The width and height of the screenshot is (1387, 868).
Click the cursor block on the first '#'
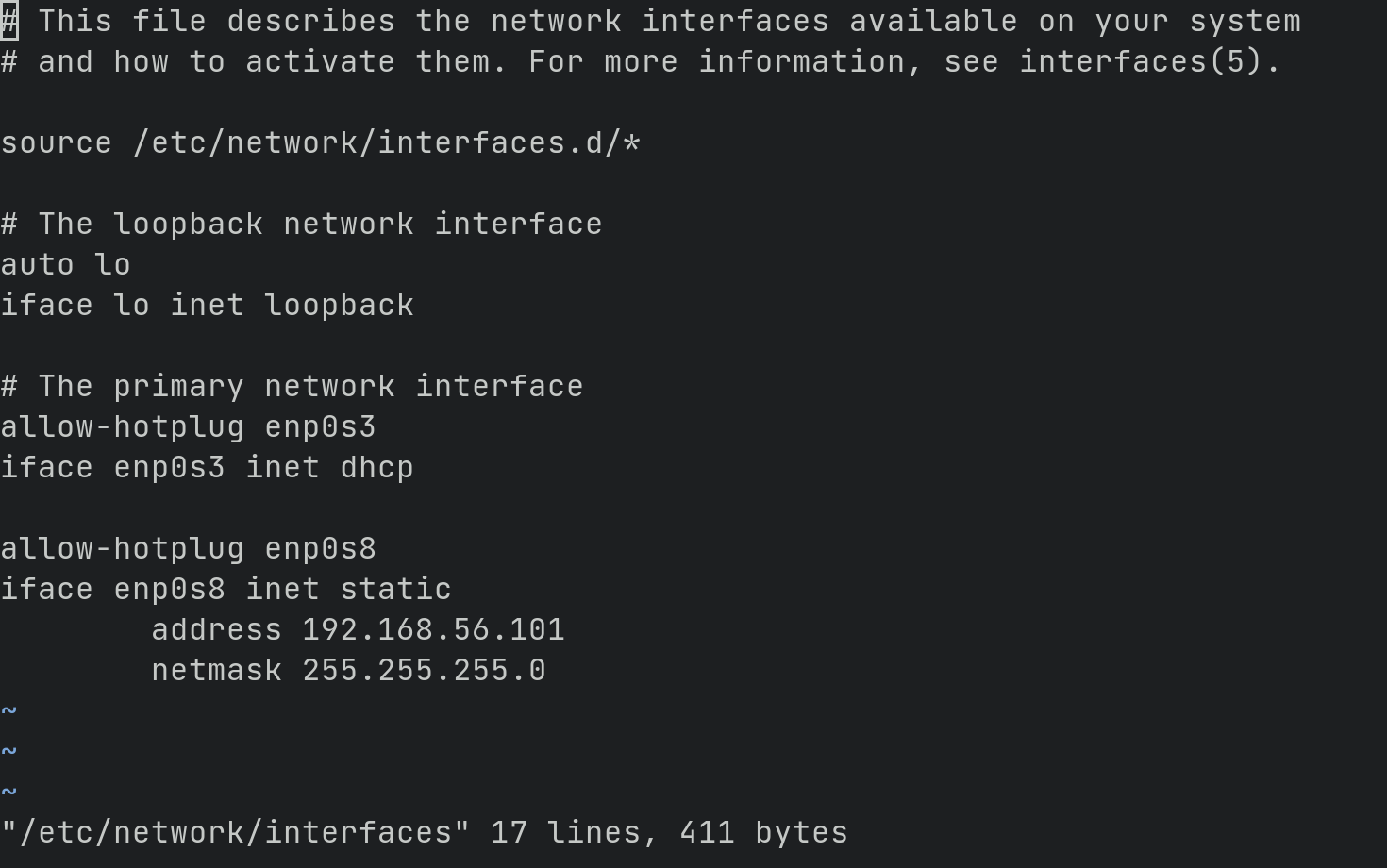click(x=9, y=22)
